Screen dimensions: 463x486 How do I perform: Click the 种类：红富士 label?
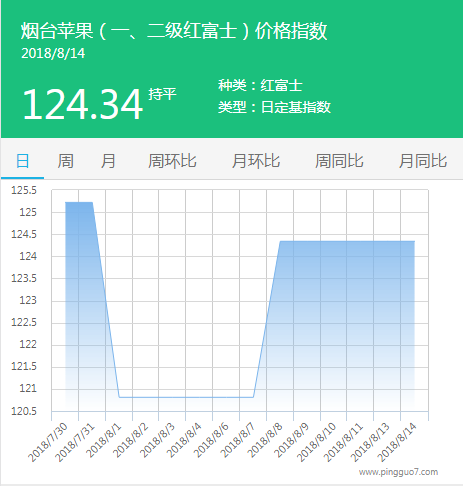(260, 85)
